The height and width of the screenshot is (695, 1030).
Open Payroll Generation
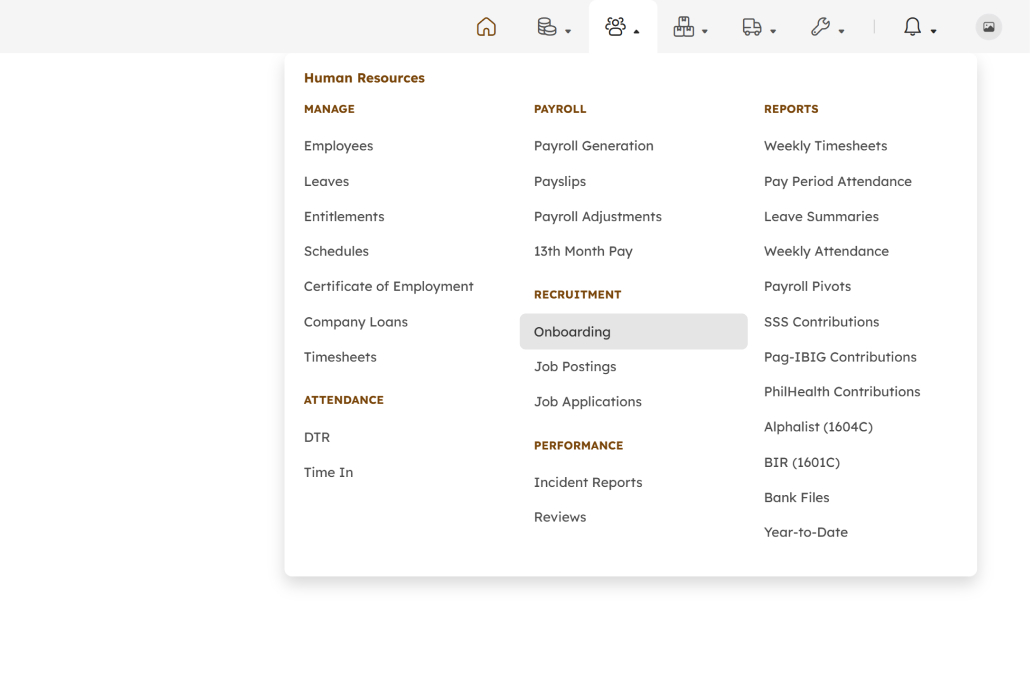coord(593,146)
